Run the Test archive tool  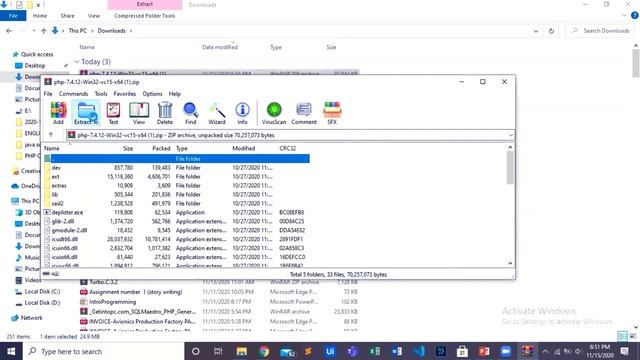113,113
